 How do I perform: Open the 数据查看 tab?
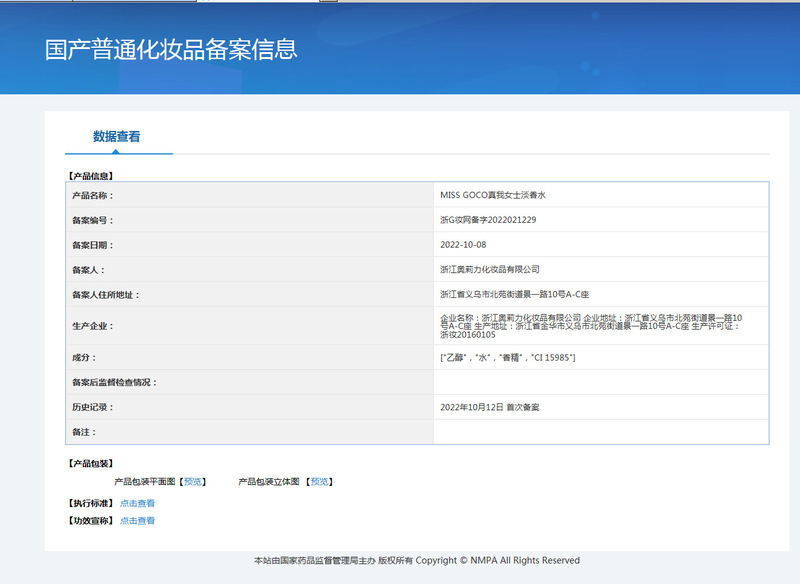[116, 137]
